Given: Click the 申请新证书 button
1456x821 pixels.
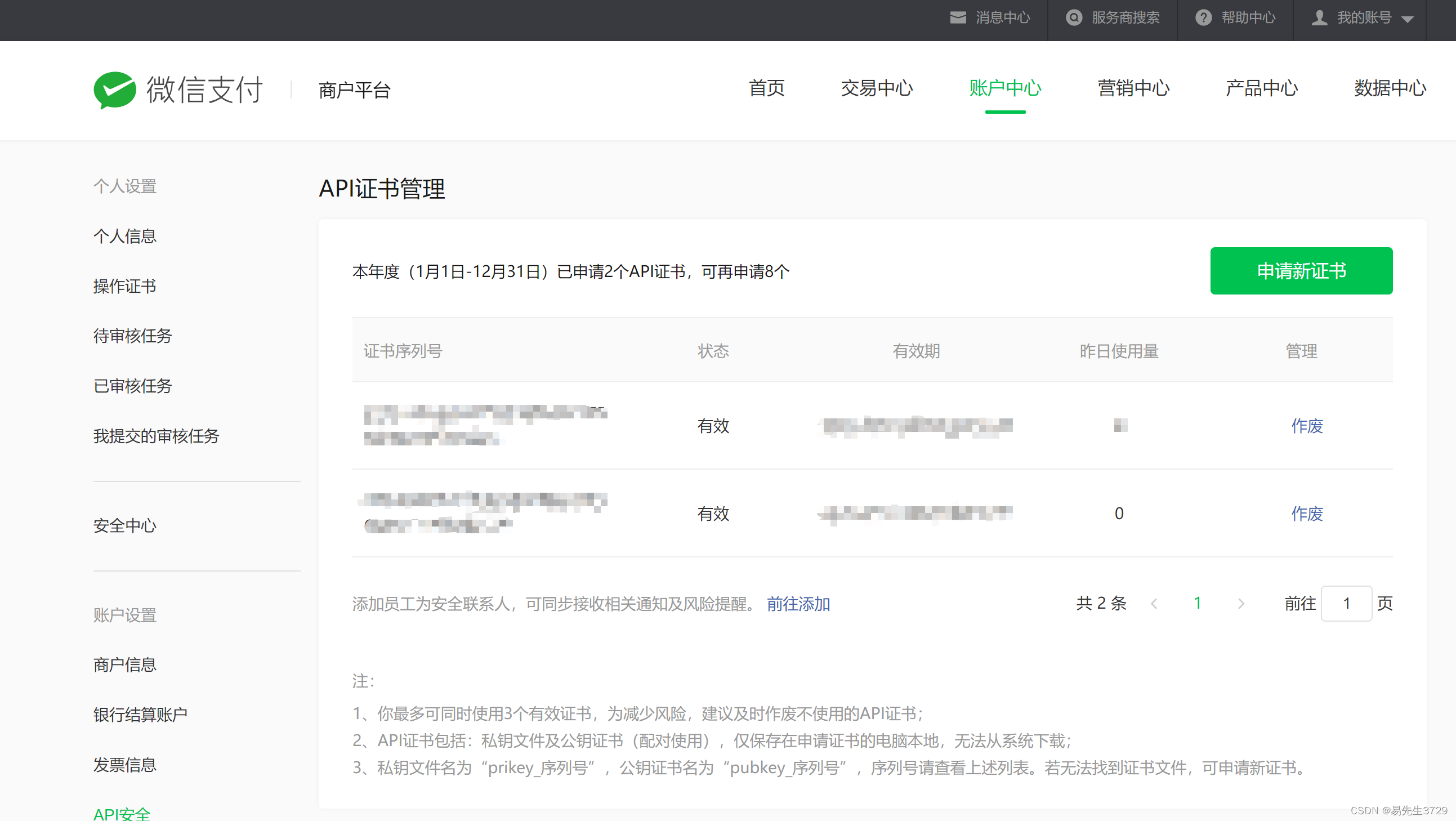Looking at the screenshot, I should (1301, 271).
